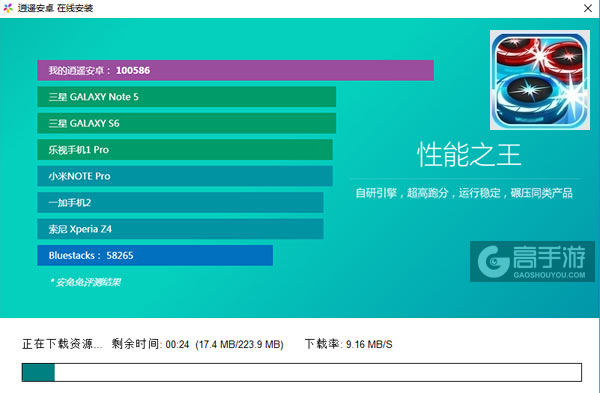Click the game app icon thumbnail
The width and height of the screenshot is (600, 393).
coord(540,80)
